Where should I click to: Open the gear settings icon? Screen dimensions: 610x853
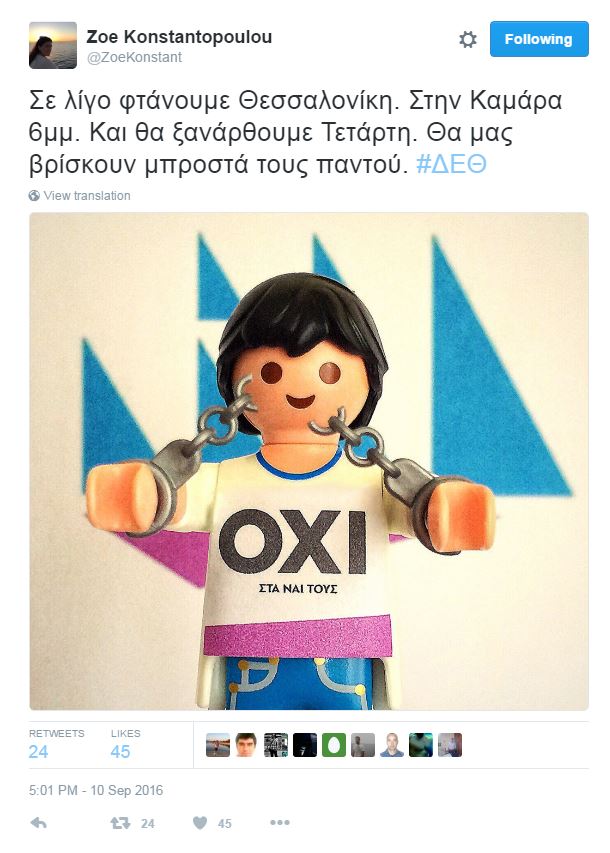click(x=467, y=39)
